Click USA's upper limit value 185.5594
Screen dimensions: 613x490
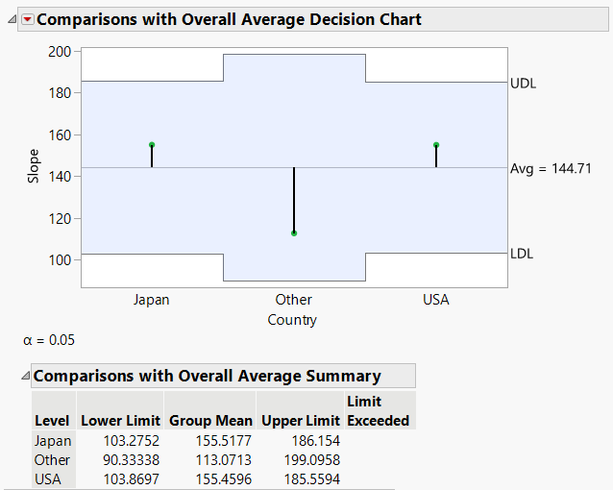(x=310, y=478)
